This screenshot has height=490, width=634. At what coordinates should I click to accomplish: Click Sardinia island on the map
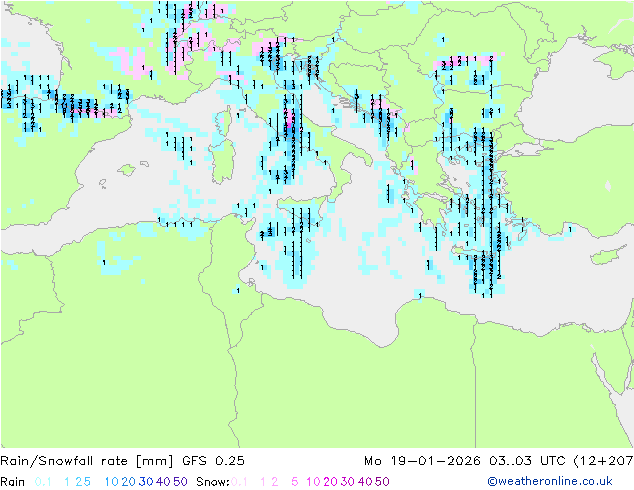224,162
